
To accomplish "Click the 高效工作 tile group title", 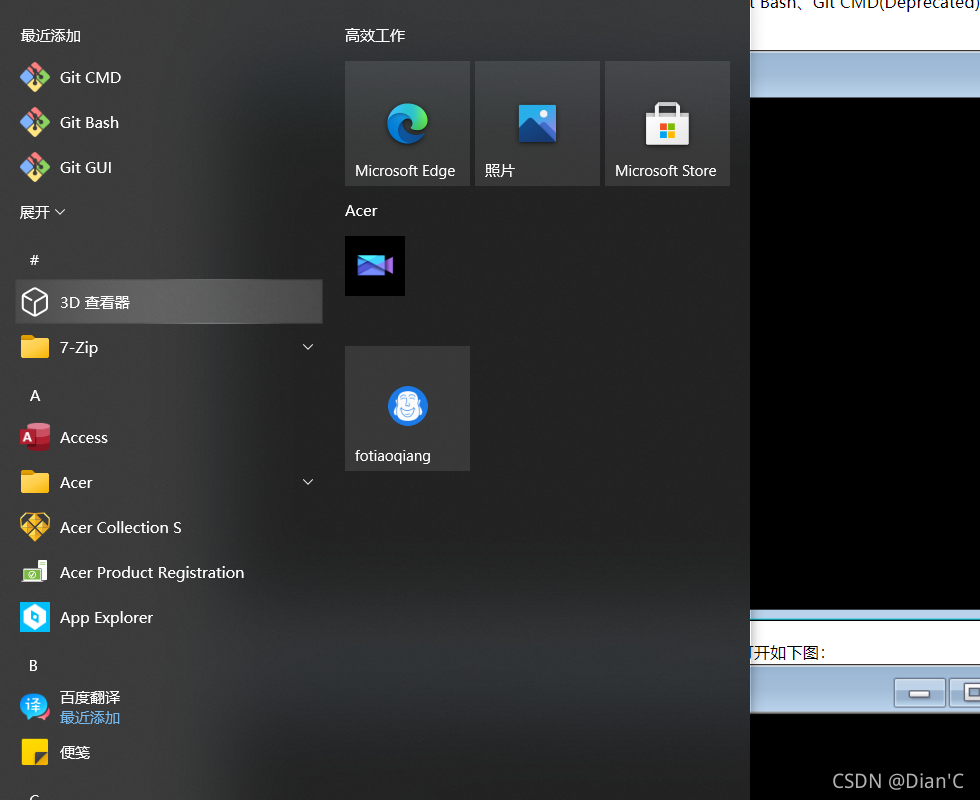I will point(375,36).
